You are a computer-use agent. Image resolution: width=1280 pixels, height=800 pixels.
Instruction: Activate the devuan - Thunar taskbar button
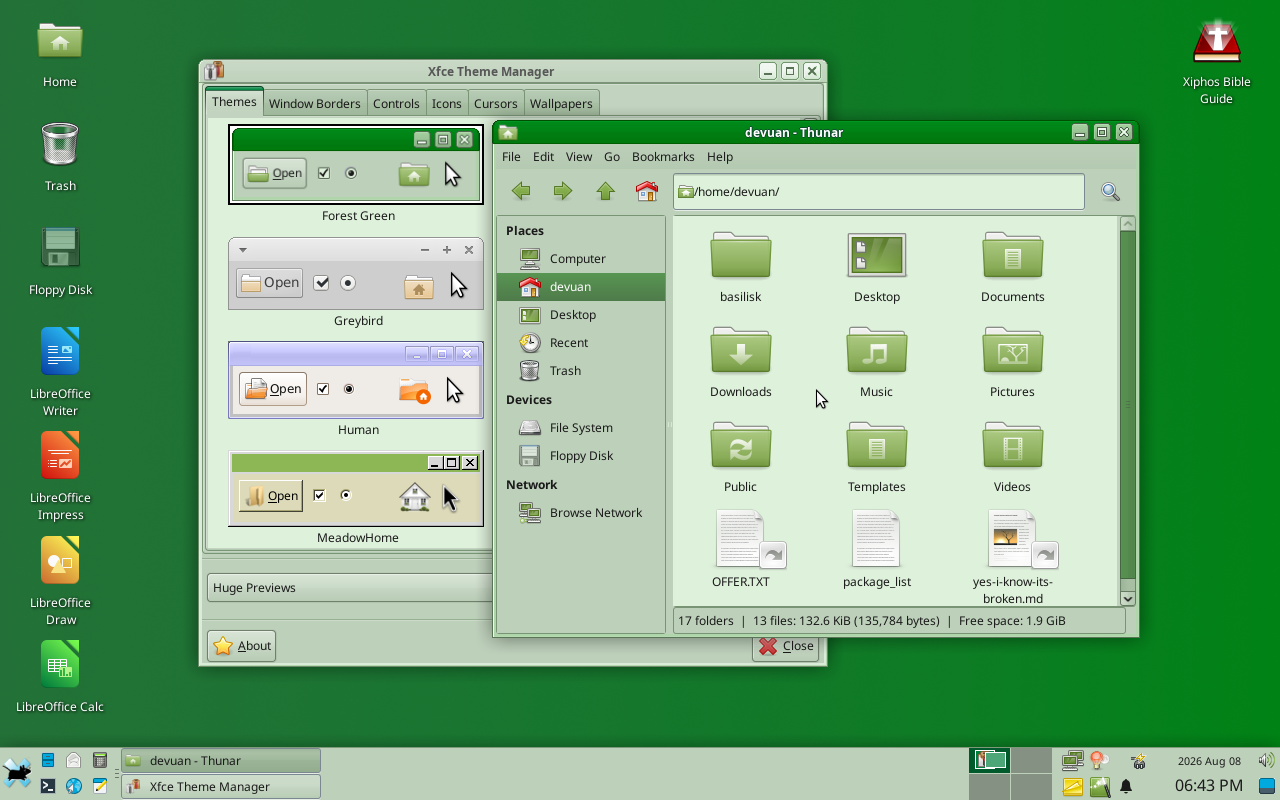coord(221,760)
